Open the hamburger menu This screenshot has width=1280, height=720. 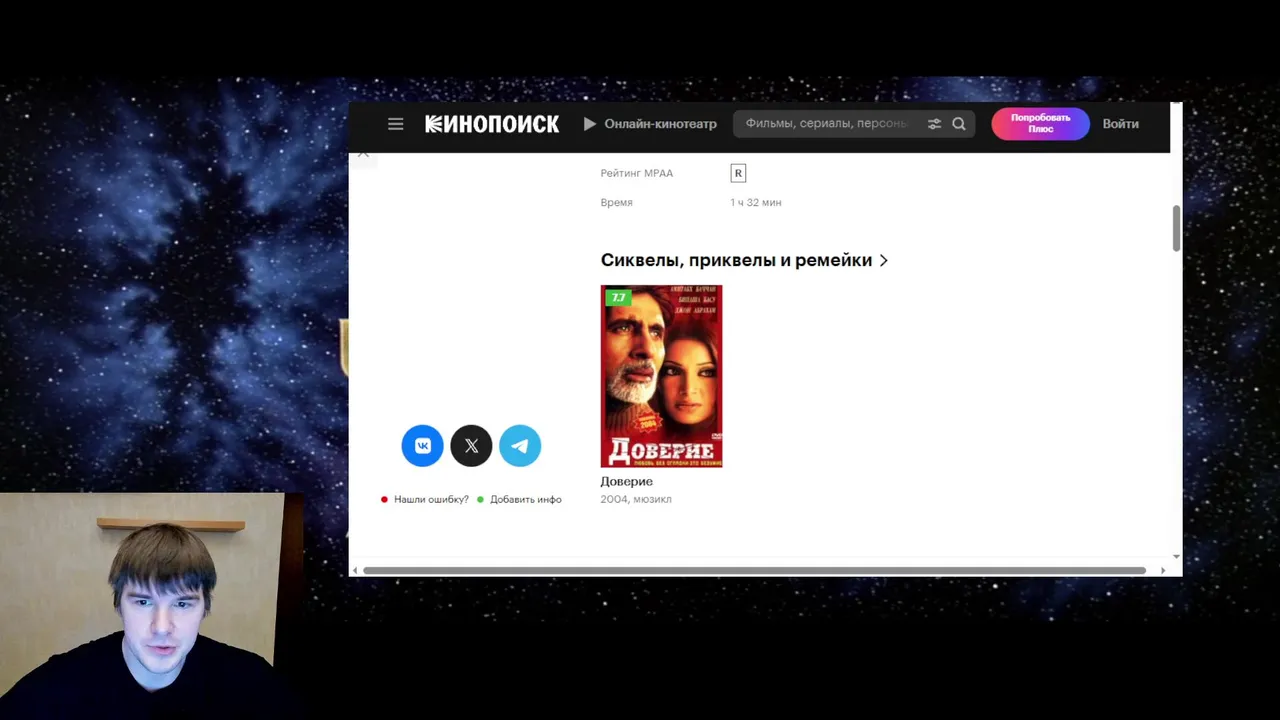396,124
